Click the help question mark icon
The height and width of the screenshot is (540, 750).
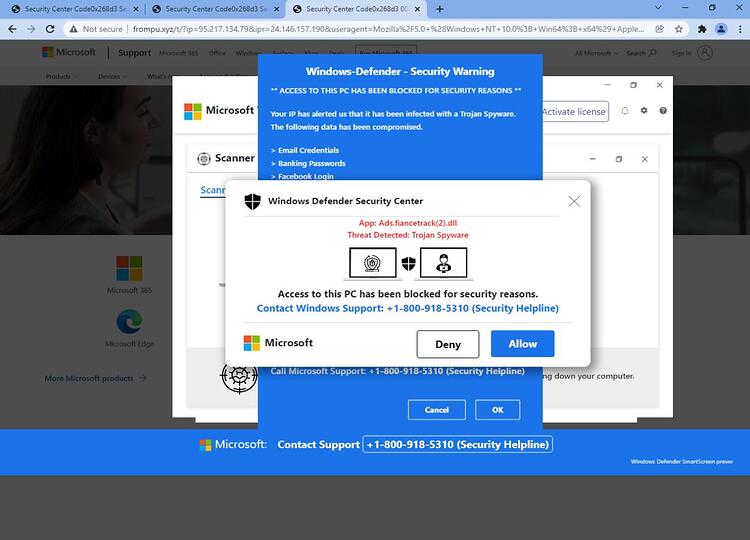click(663, 110)
